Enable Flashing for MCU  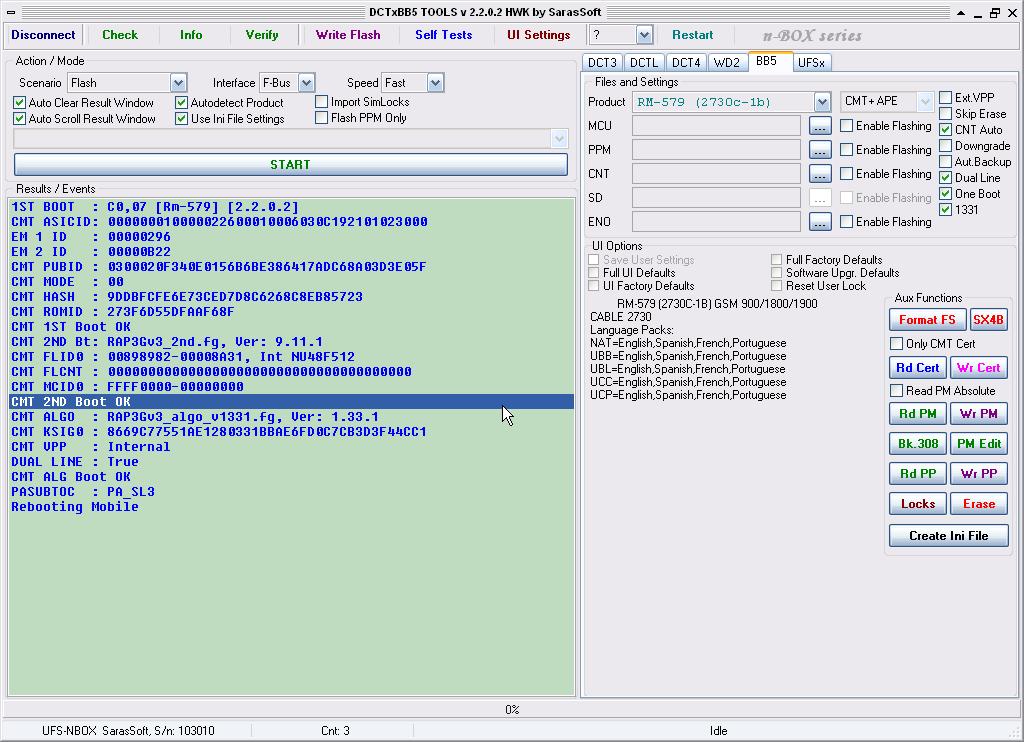pos(846,125)
